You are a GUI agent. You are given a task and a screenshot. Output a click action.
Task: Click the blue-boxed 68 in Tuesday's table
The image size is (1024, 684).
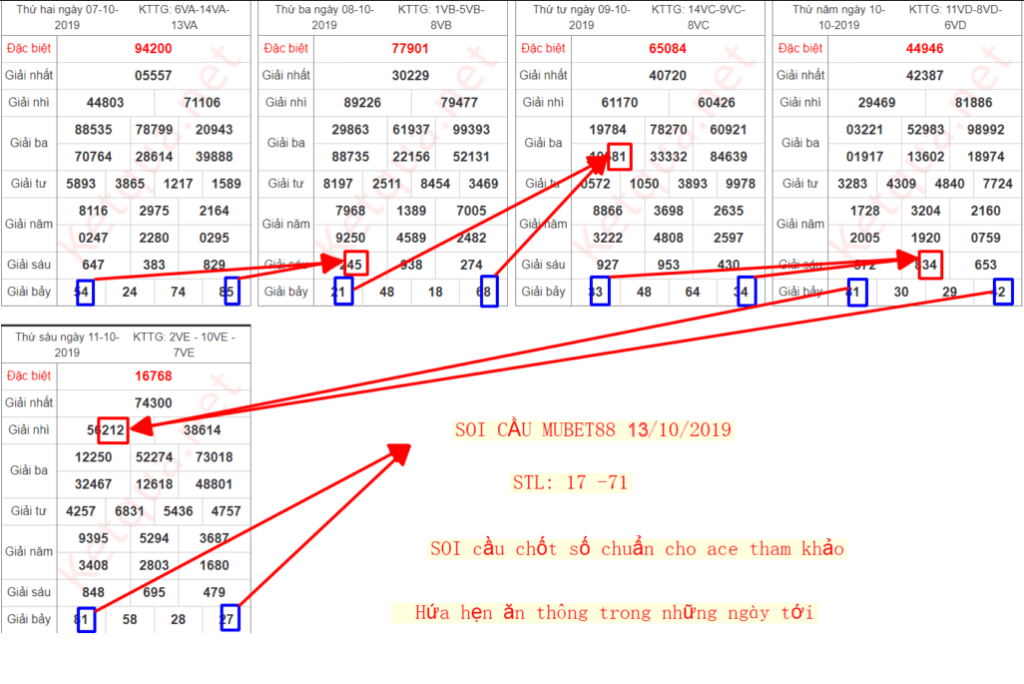[x=488, y=291]
